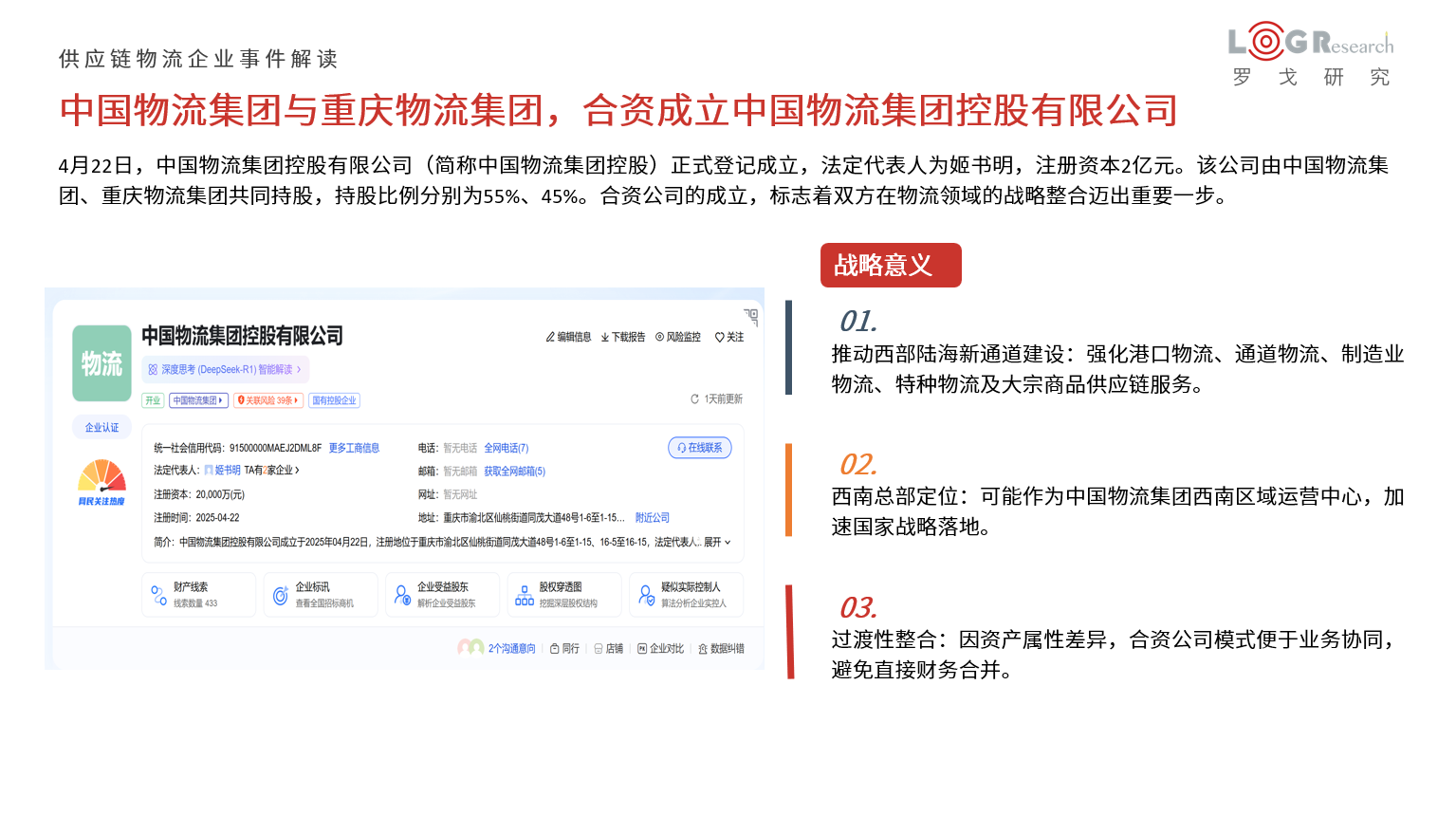Viewport: 1456px width, 815px height.
Task: Click the 4月22日 intro paragraph
Action: [724, 180]
